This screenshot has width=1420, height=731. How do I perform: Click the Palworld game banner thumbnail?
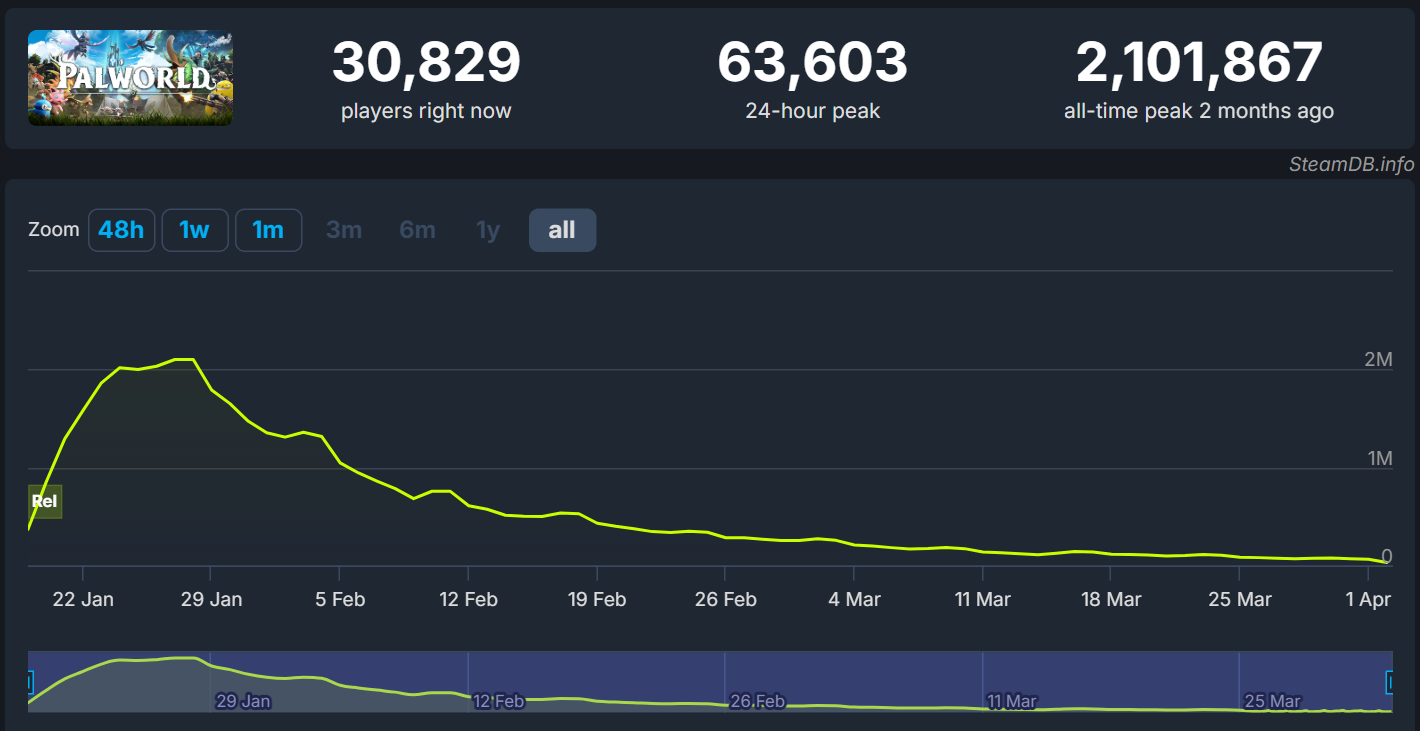click(130, 78)
